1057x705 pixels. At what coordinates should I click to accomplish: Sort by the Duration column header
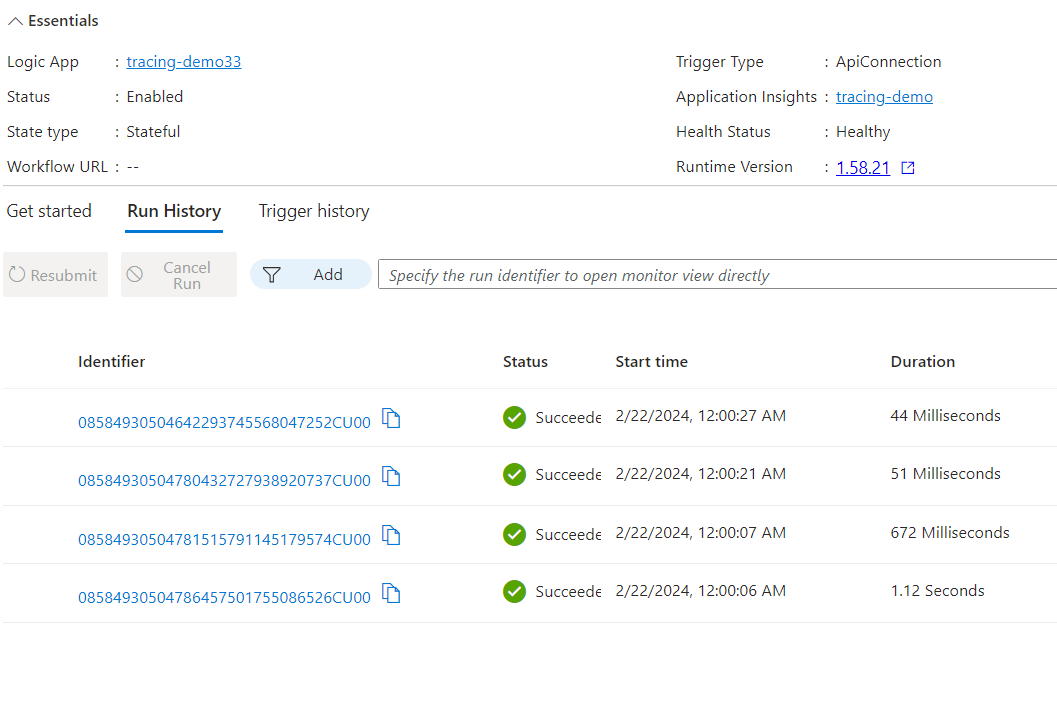922,362
